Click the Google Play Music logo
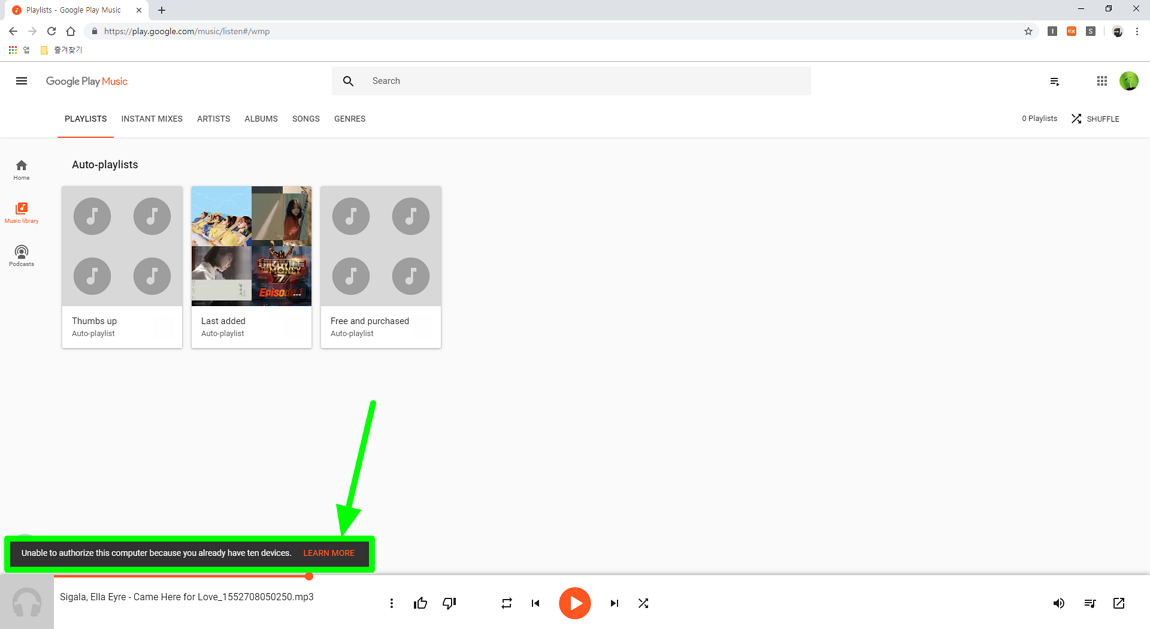Viewport: 1150px width, 629px height. pos(87,81)
